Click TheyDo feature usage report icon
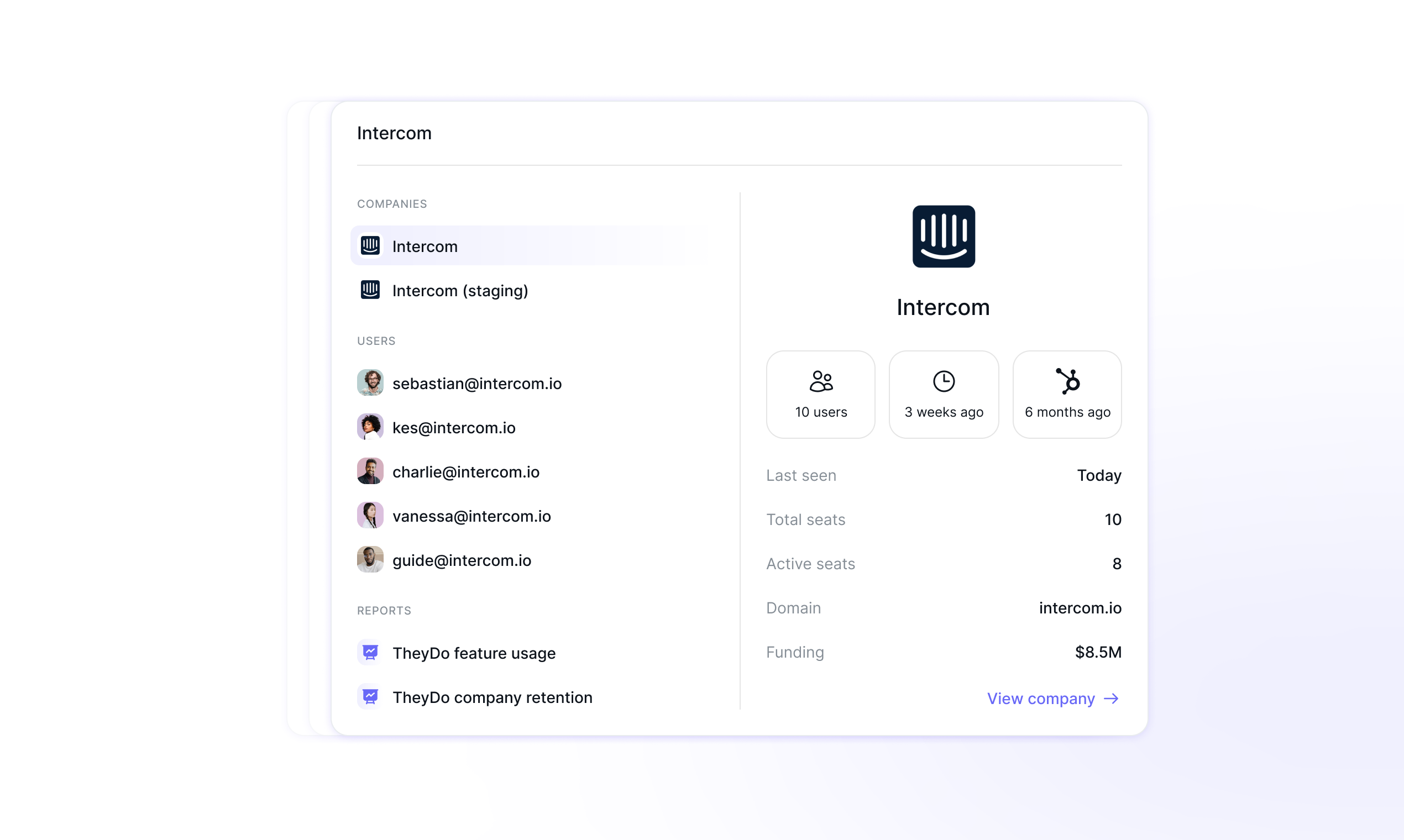Viewport: 1404px width, 840px height. coord(370,653)
